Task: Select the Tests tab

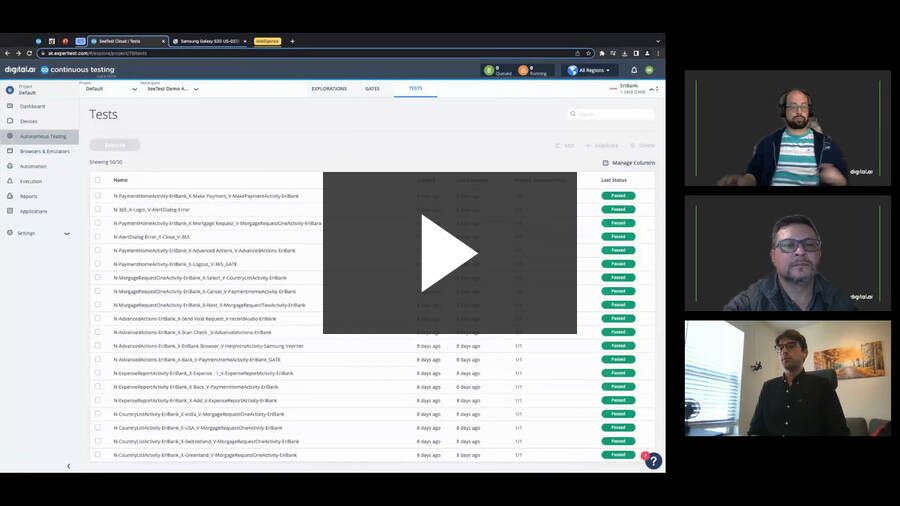Action: pos(416,88)
